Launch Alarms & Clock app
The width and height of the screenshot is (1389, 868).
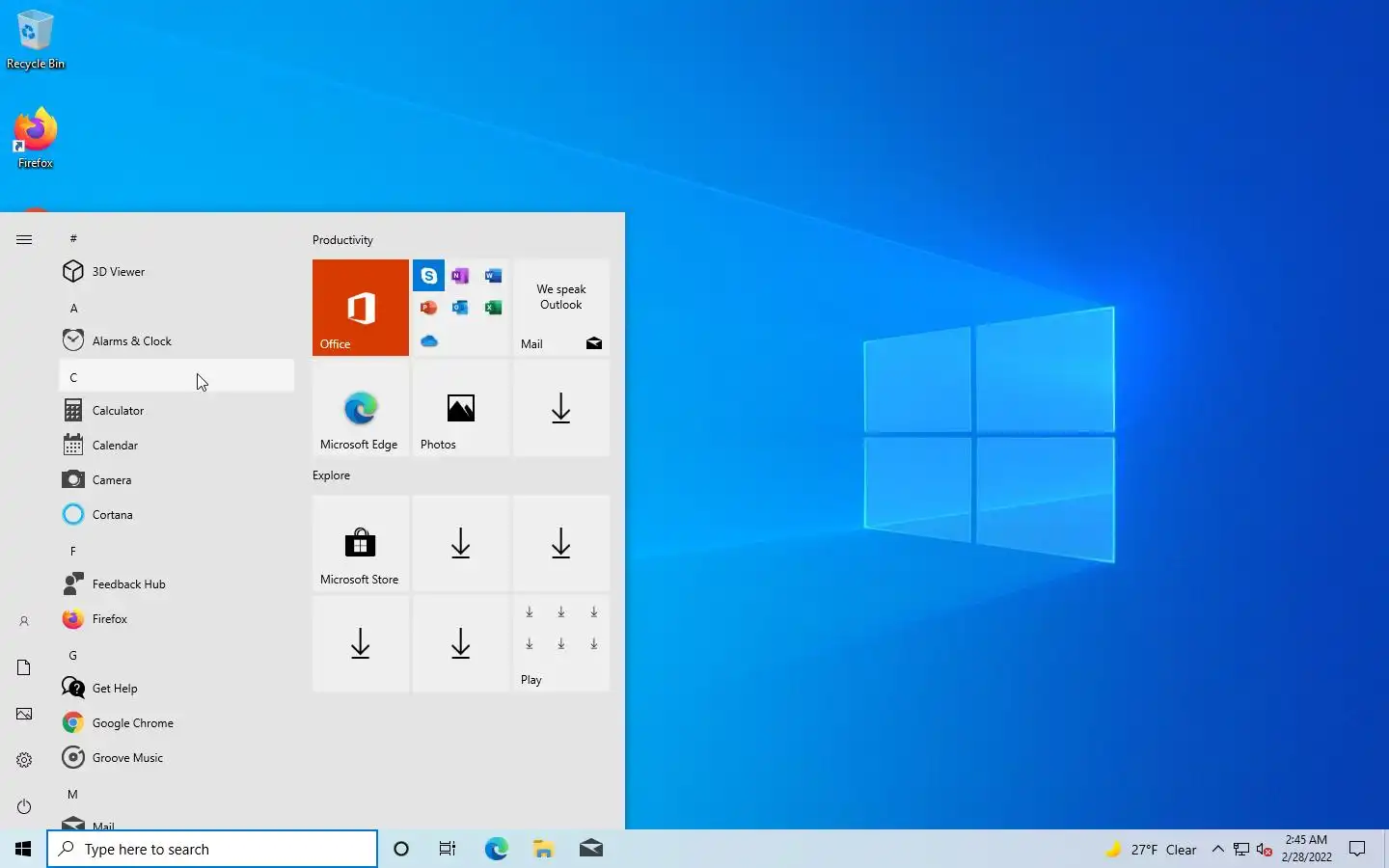point(177,341)
